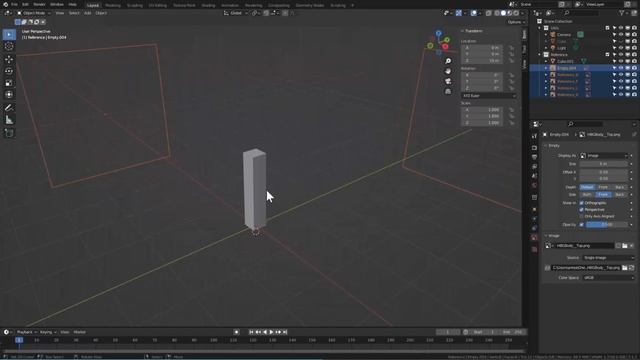Open the Add menu in the viewport header
Viewport: 640px width, 360px height.
(x=87, y=13)
